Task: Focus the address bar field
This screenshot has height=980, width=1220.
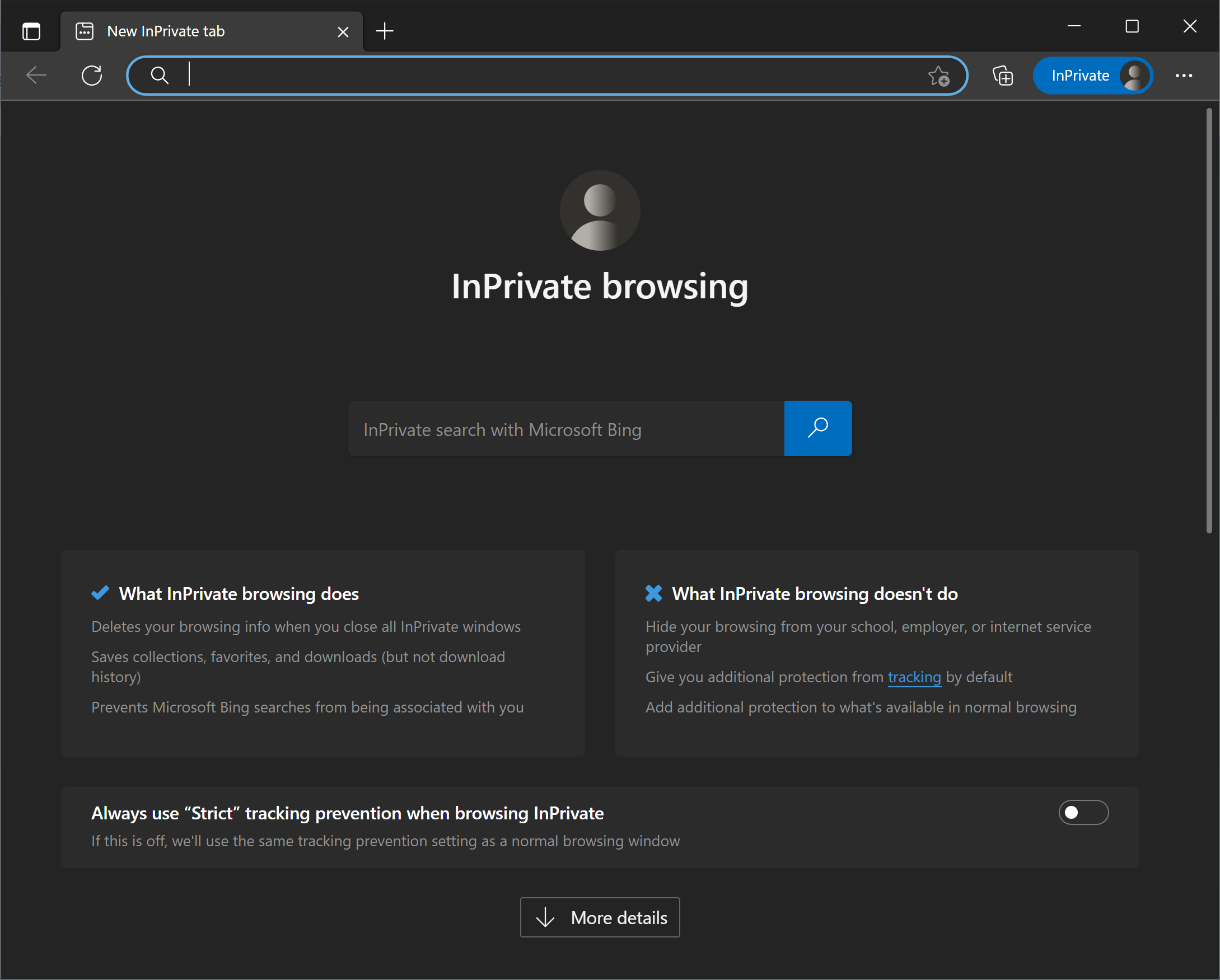Action: coord(547,75)
